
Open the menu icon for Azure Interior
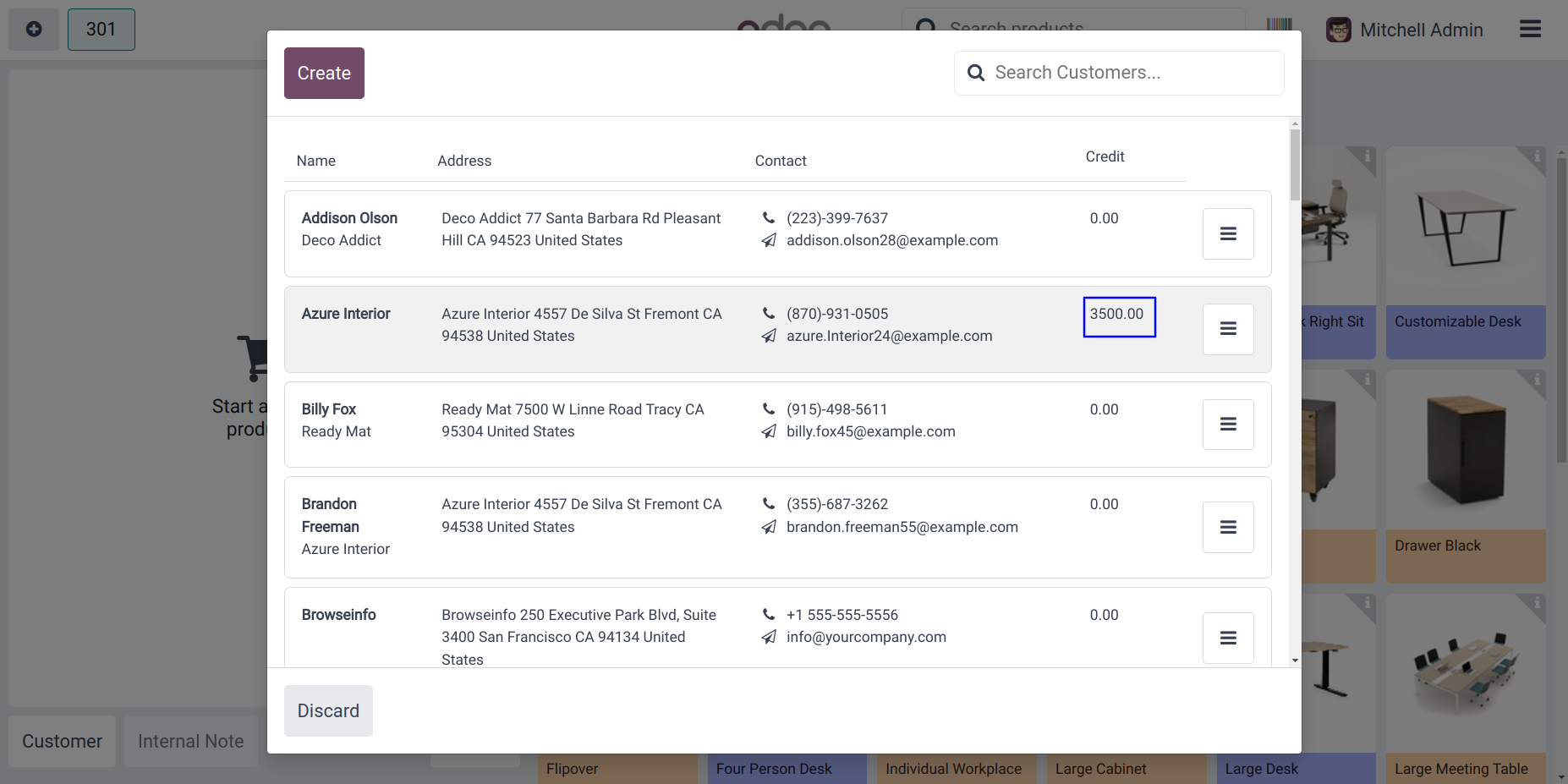(1228, 329)
